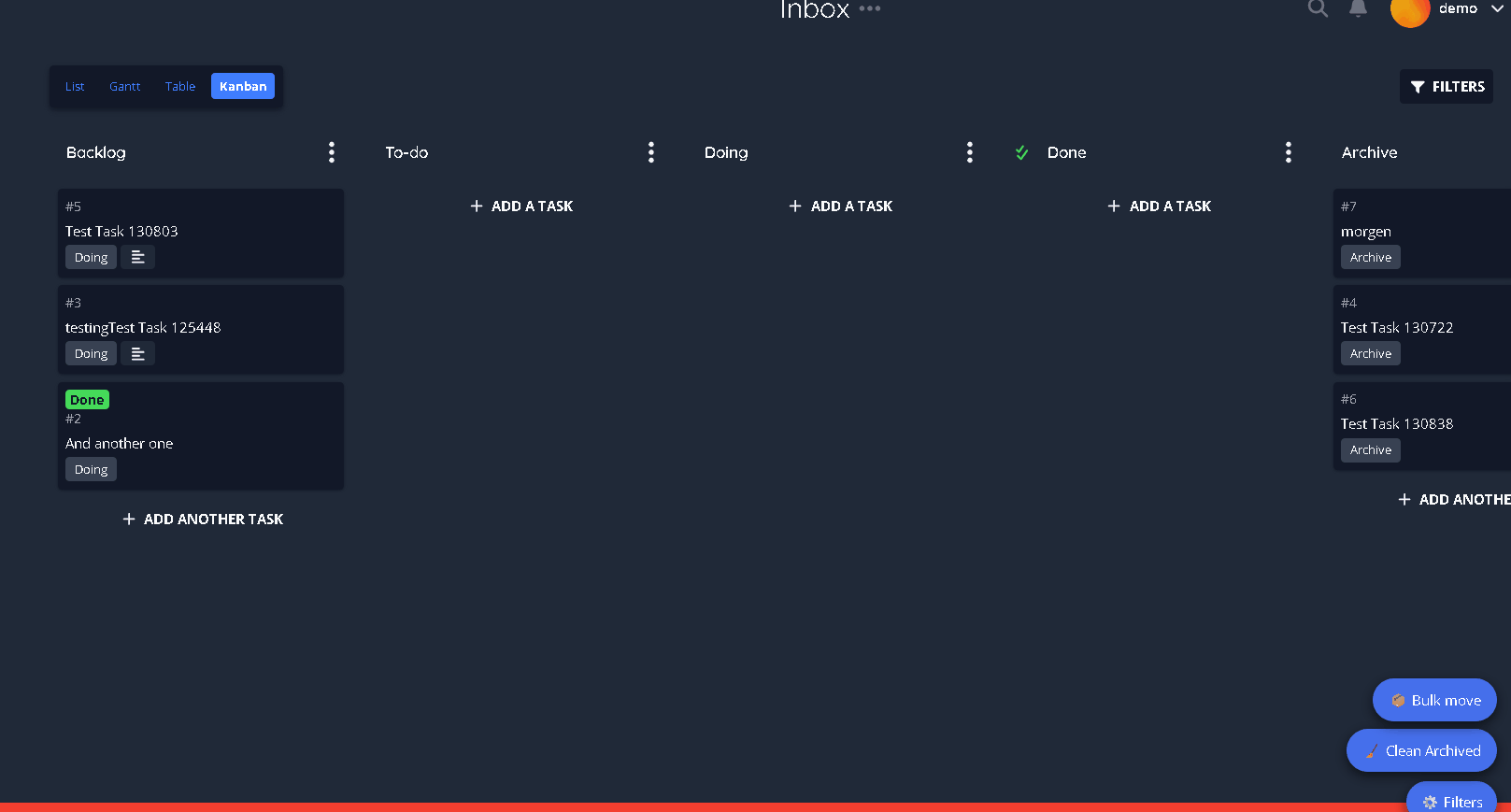Open Inbox project options ellipsis

tap(870, 9)
